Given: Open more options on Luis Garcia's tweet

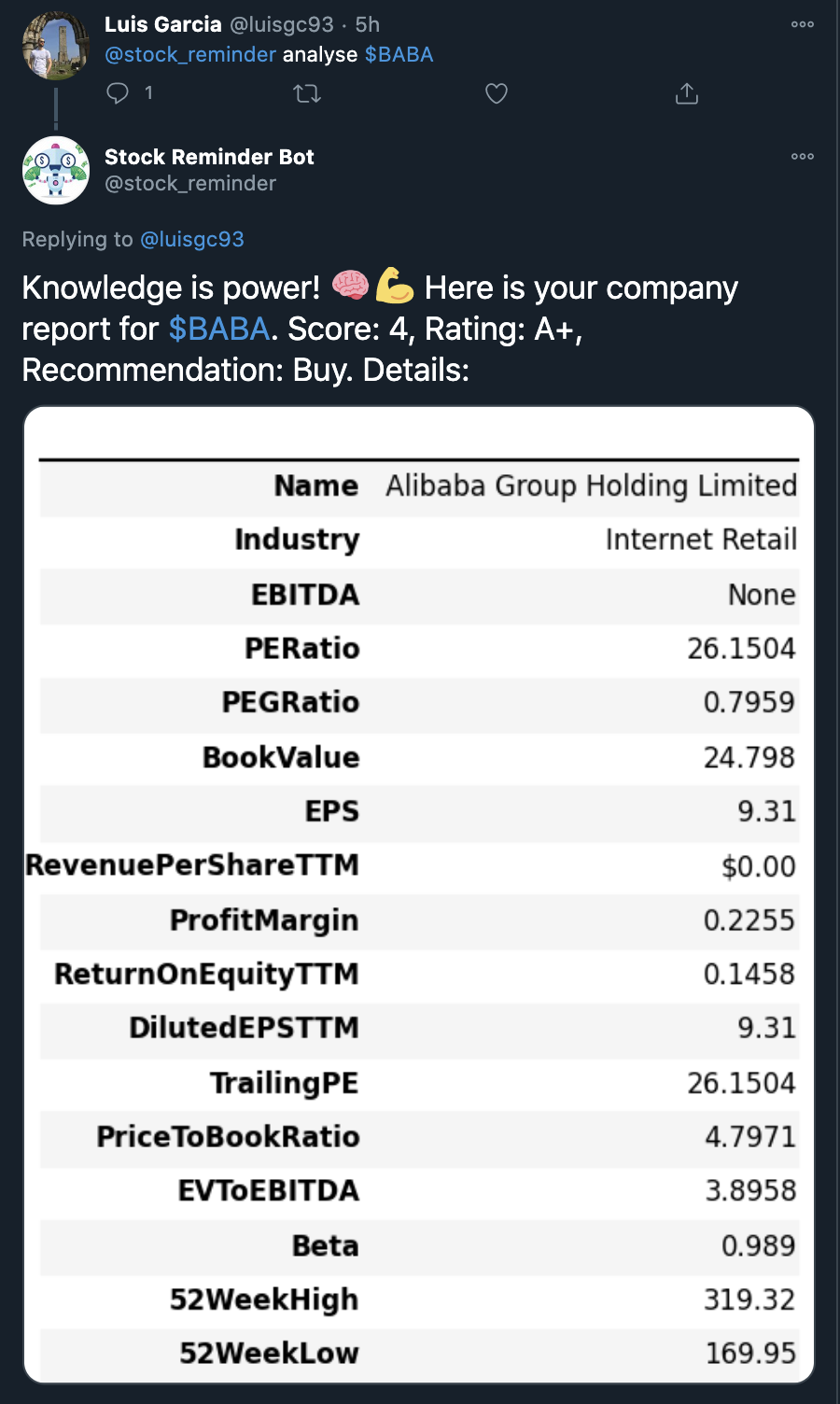Looking at the screenshot, I should [x=803, y=24].
